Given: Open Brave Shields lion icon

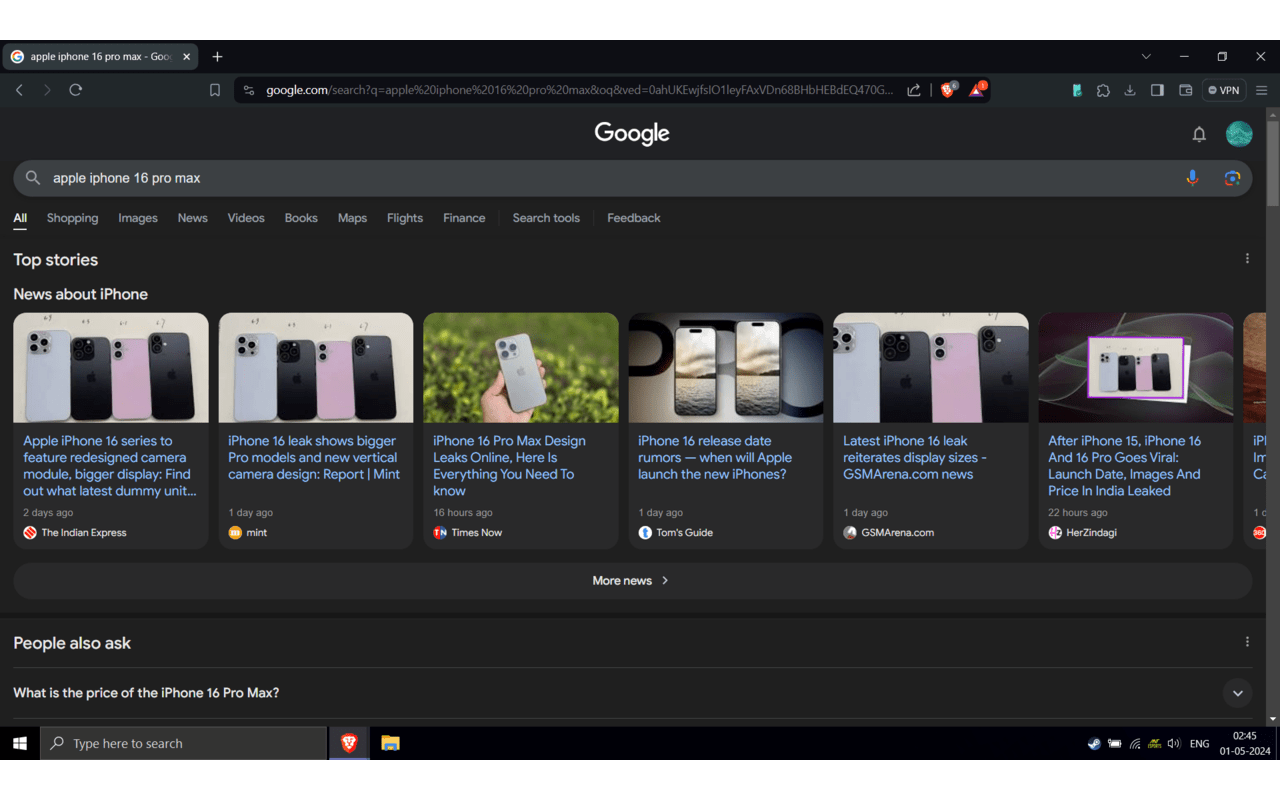Looking at the screenshot, I should (948, 90).
